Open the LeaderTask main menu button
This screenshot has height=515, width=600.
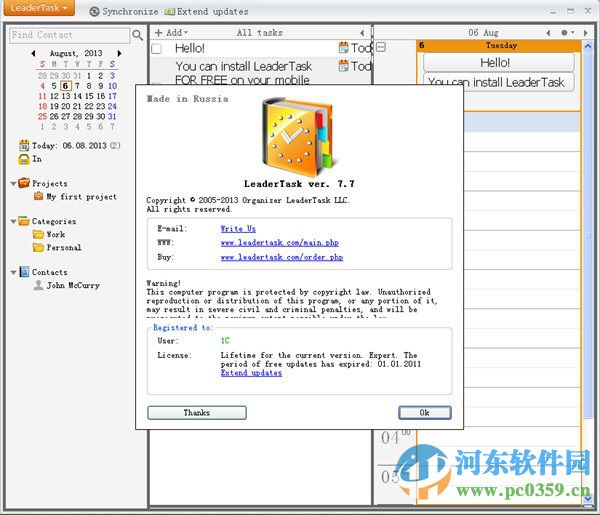click(x=39, y=8)
